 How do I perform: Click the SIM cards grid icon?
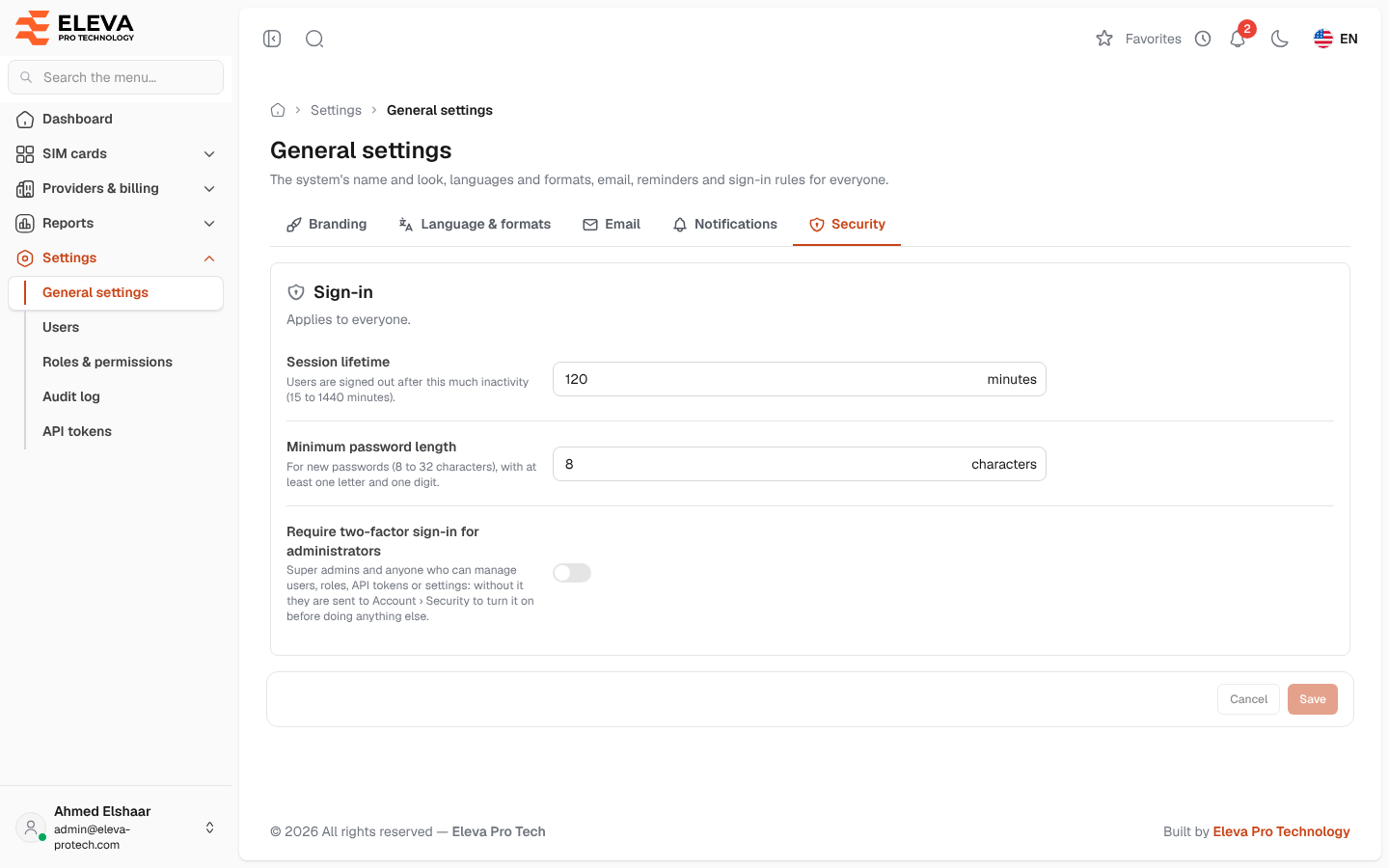point(25,154)
